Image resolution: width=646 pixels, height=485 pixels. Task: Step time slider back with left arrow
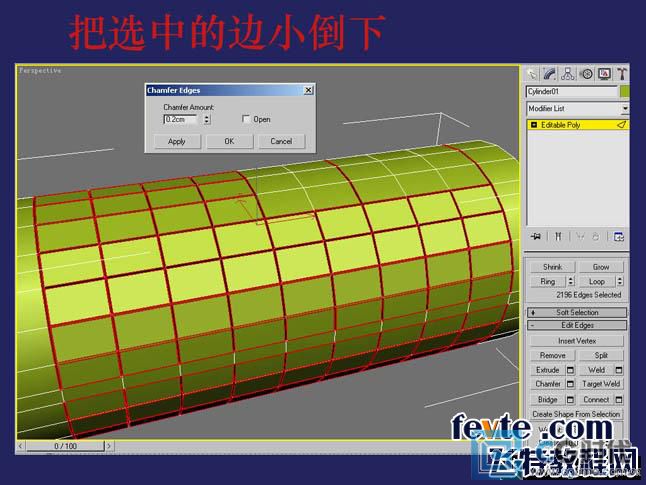point(21,446)
